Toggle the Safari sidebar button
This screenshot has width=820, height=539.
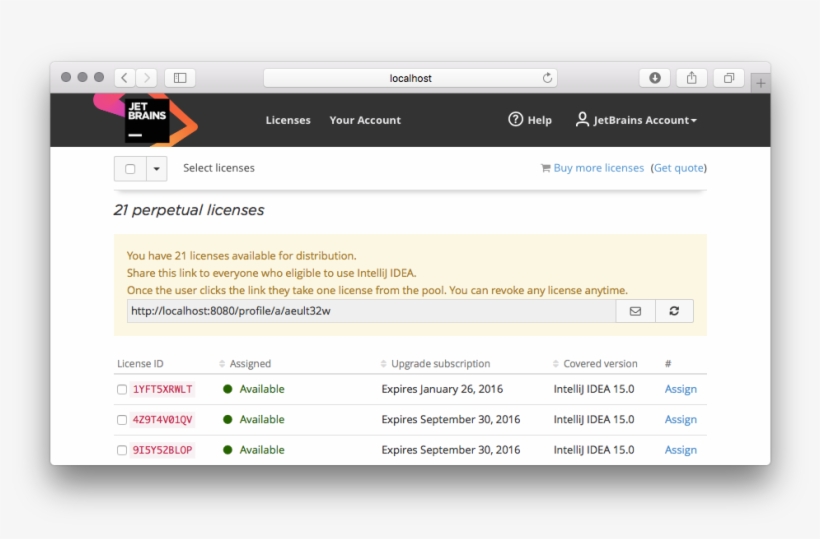point(180,78)
